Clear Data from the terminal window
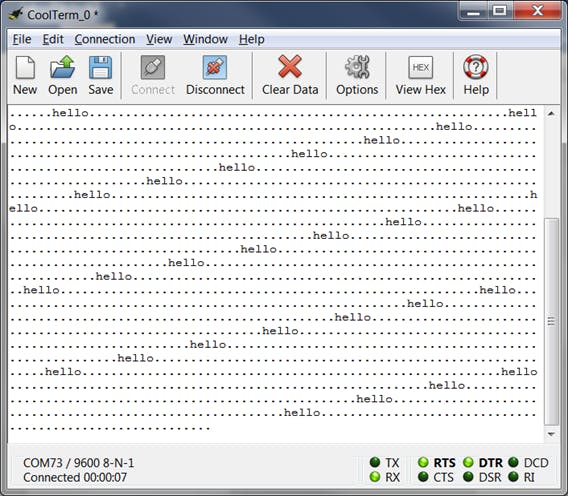The width and height of the screenshot is (568, 496). click(x=290, y=76)
